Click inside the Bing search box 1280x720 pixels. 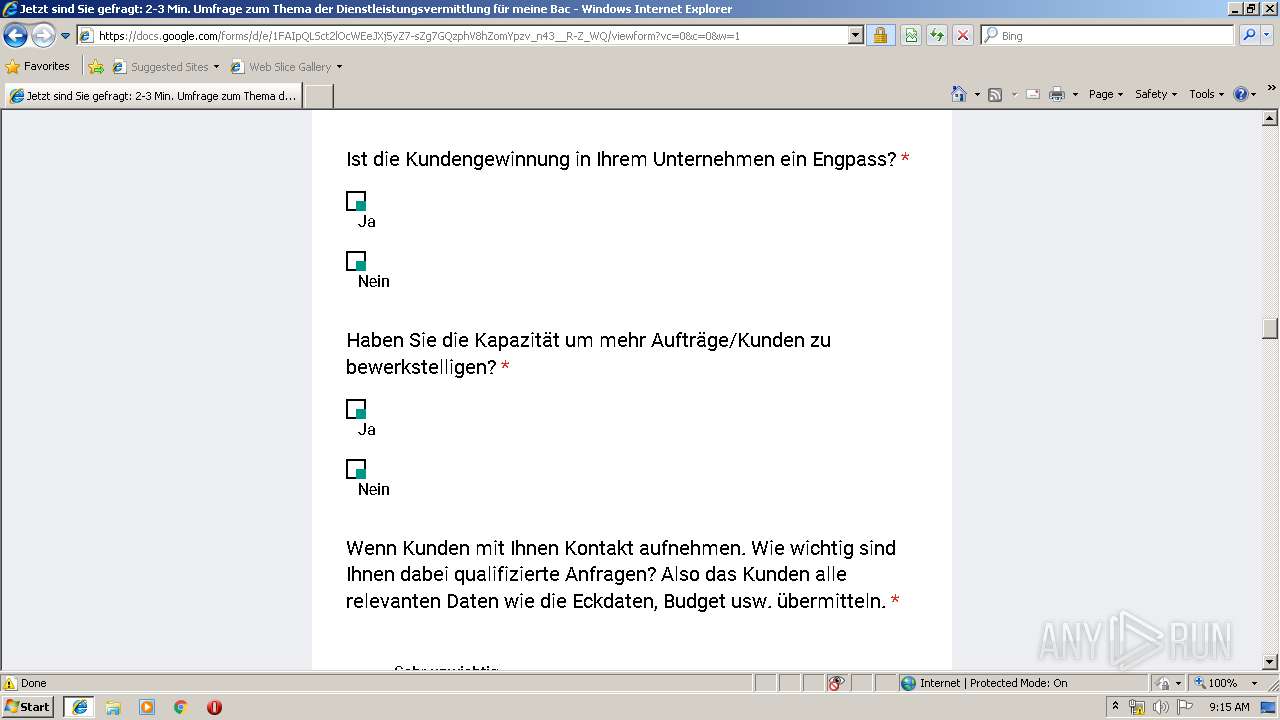(x=1108, y=36)
